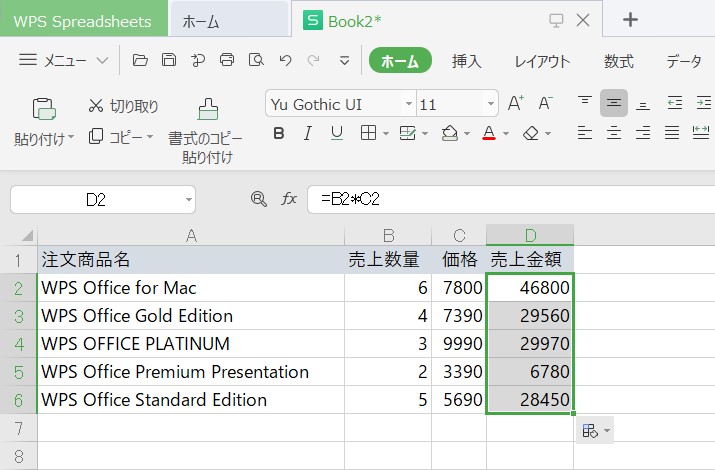Click the cell style format icon

(x=407, y=133)
